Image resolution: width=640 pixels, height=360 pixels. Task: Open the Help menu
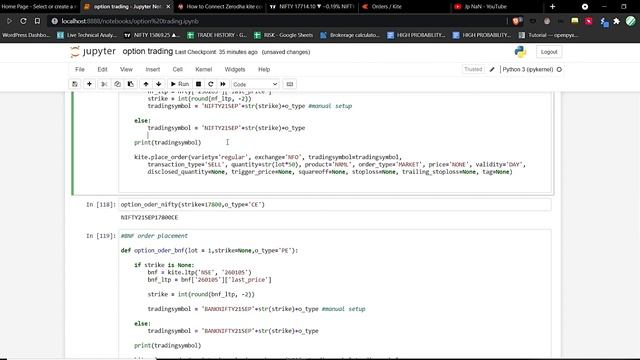264,69
